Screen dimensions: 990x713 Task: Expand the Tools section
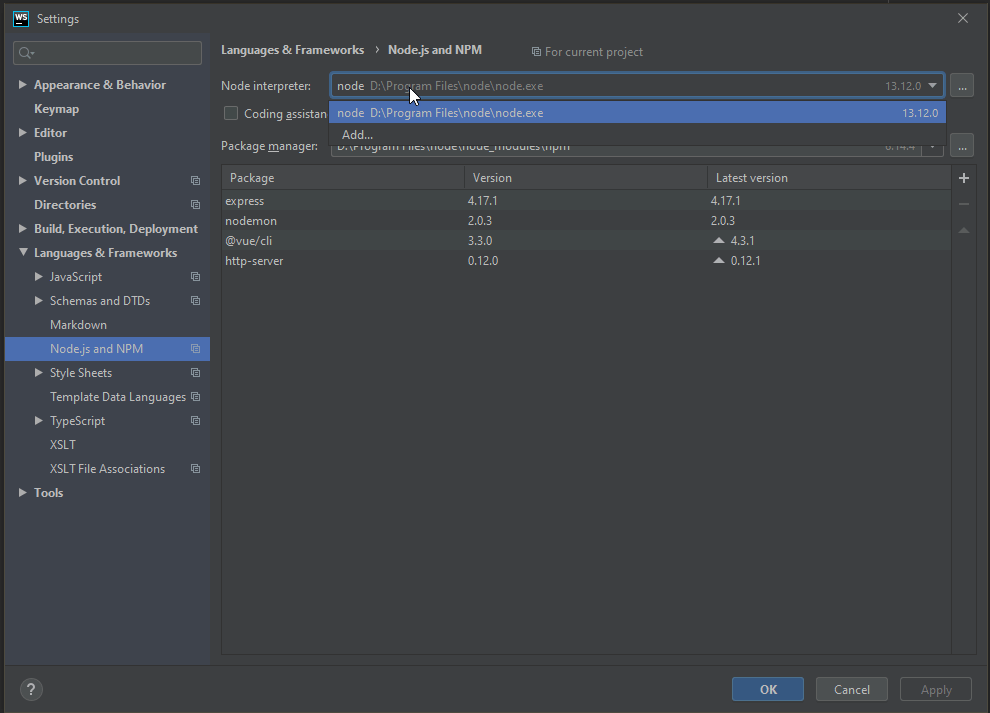[23, 493]
